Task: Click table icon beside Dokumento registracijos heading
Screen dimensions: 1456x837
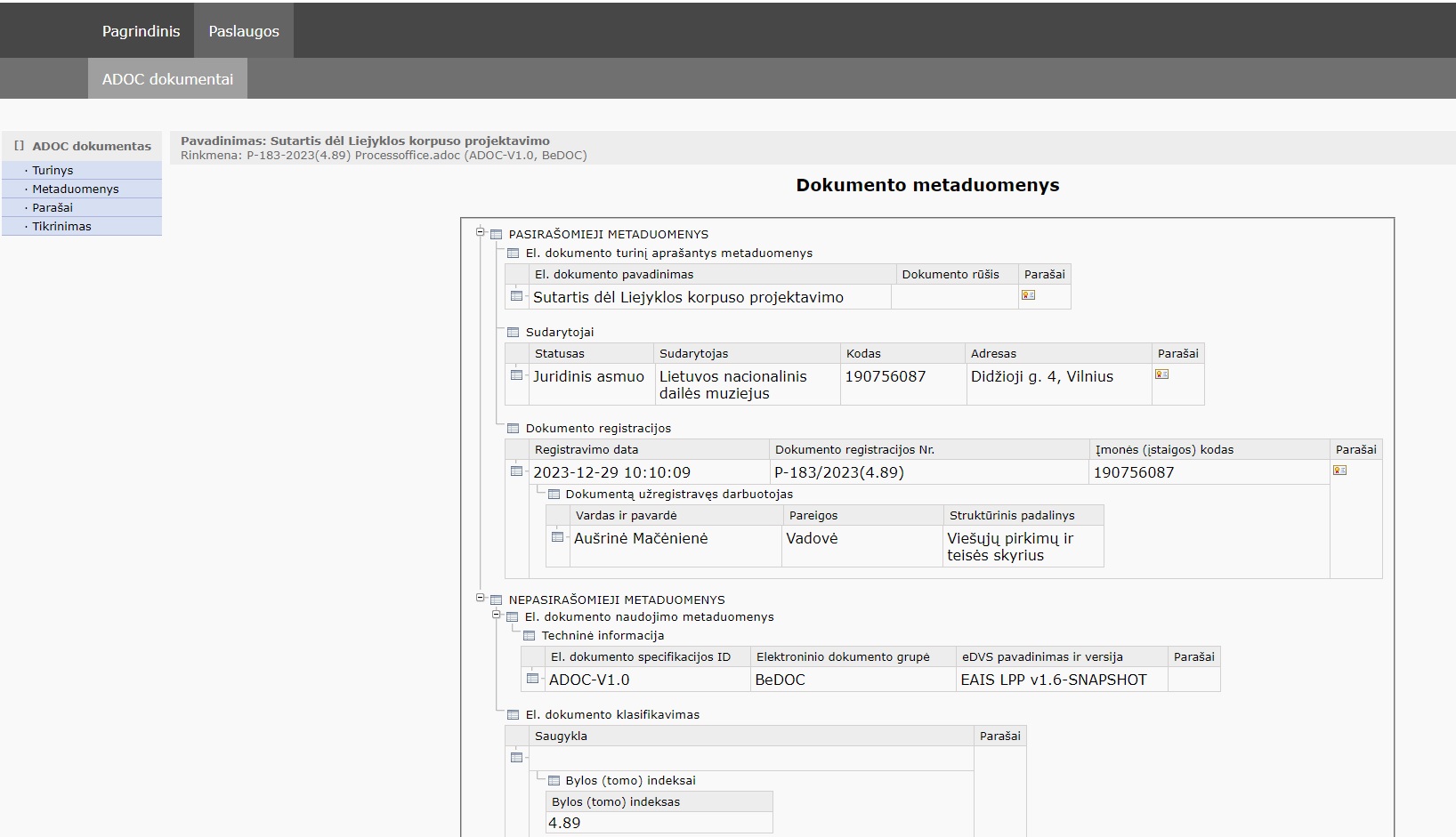Action: tap(513, 429)
